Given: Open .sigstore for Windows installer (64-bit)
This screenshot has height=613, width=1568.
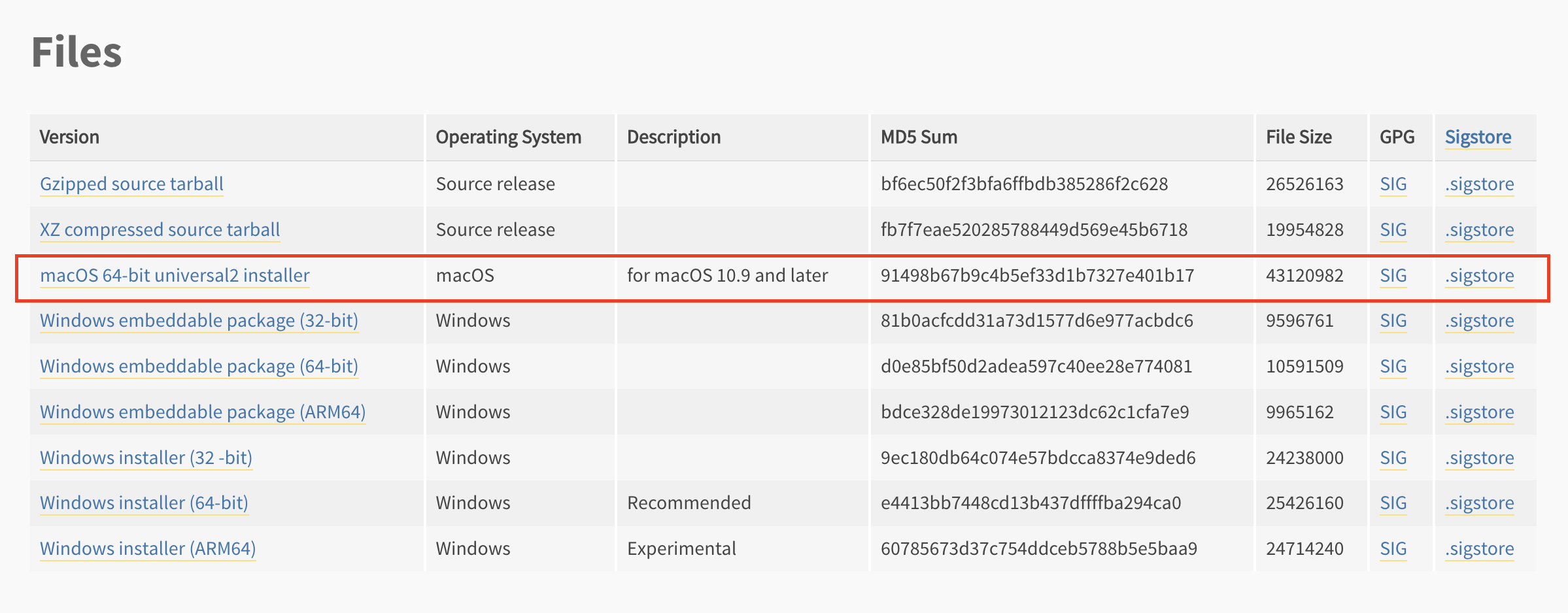Looking at the screenshot, I should 1479,503.
